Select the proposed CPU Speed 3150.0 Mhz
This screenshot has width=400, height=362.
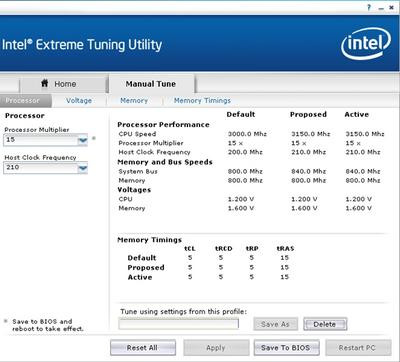310,134
